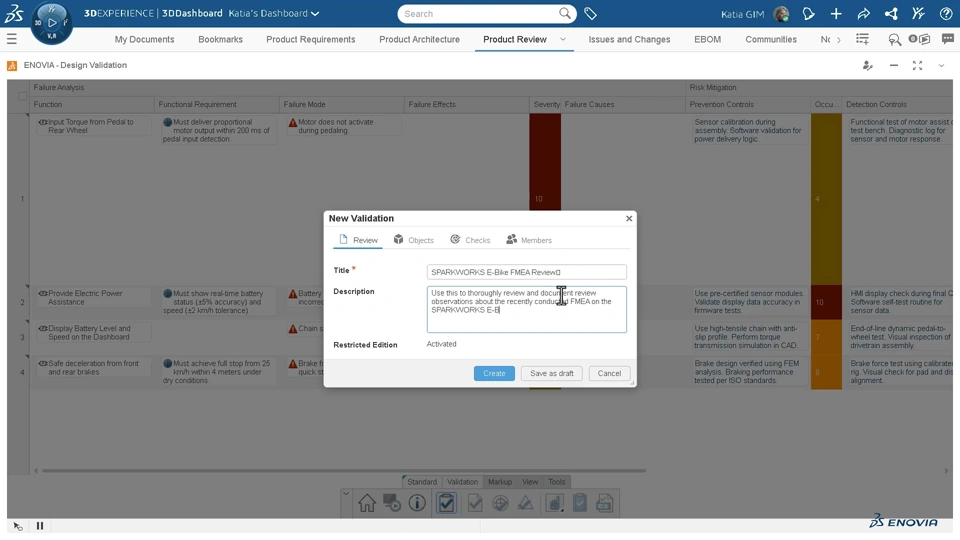This screenshot has height=540, width=960.
Task: Open the 3DEXPERIENCE compass
Action: coord(51,23)
